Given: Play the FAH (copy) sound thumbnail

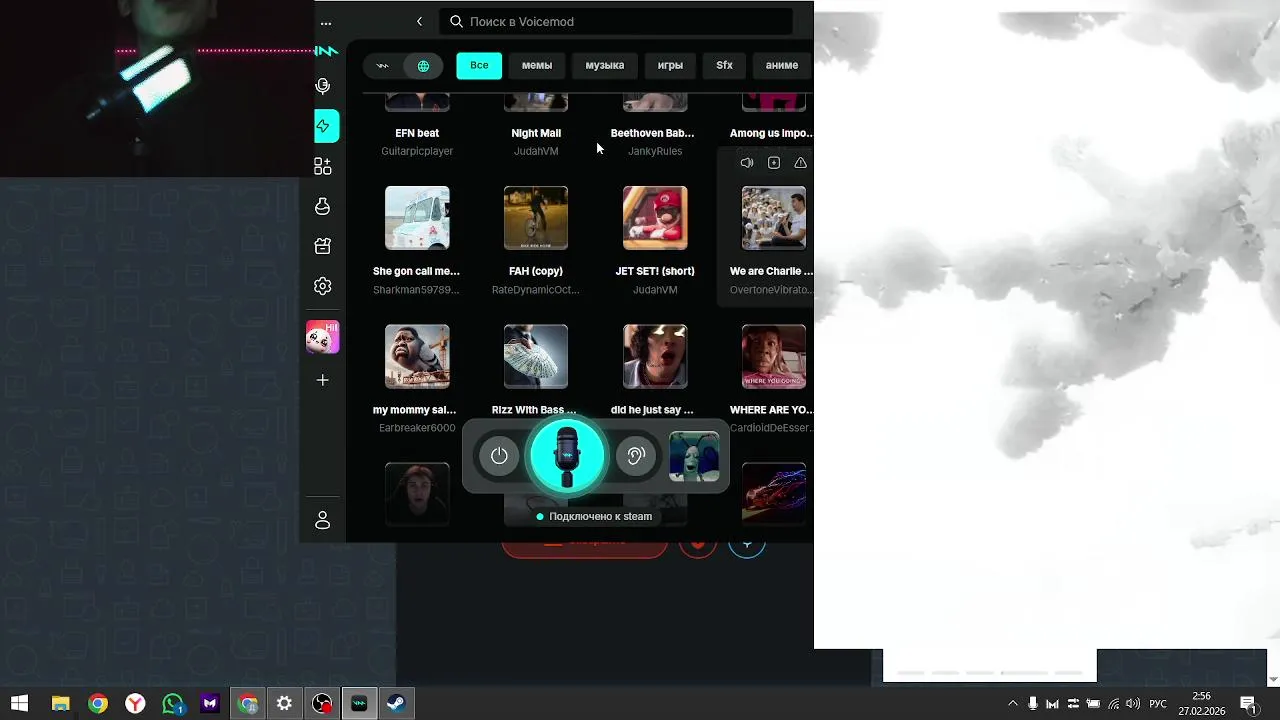Looking at the screenshot, I should [x=536, y=218].
